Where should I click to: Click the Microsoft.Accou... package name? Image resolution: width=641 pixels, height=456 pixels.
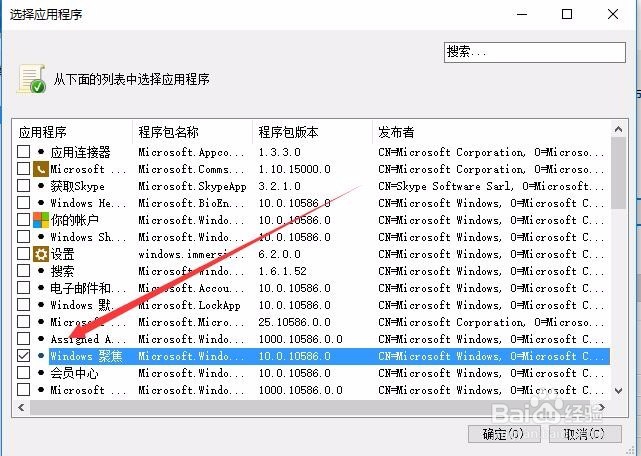[191, 288]
